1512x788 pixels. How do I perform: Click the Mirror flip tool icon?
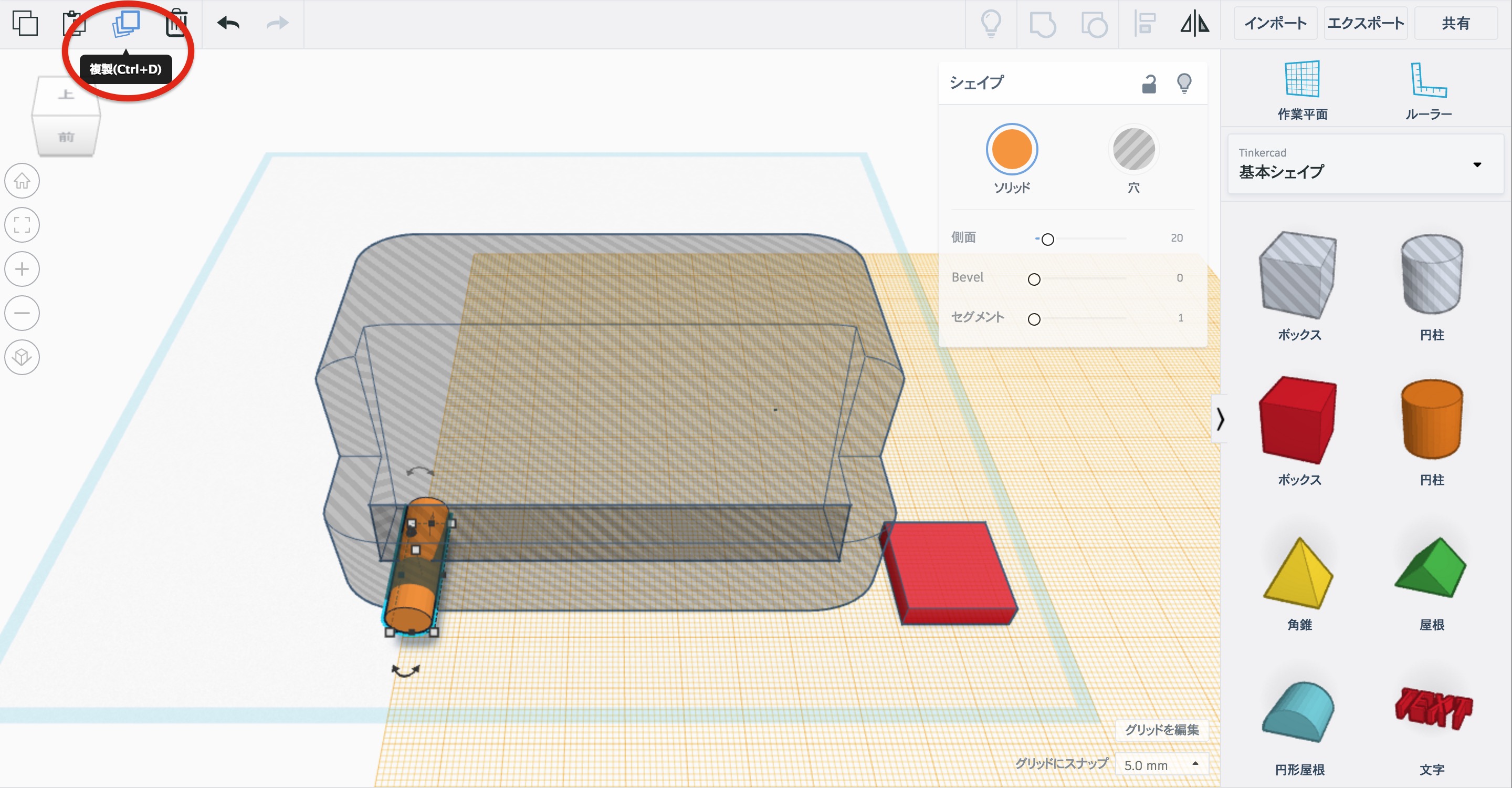(1194, 24)
